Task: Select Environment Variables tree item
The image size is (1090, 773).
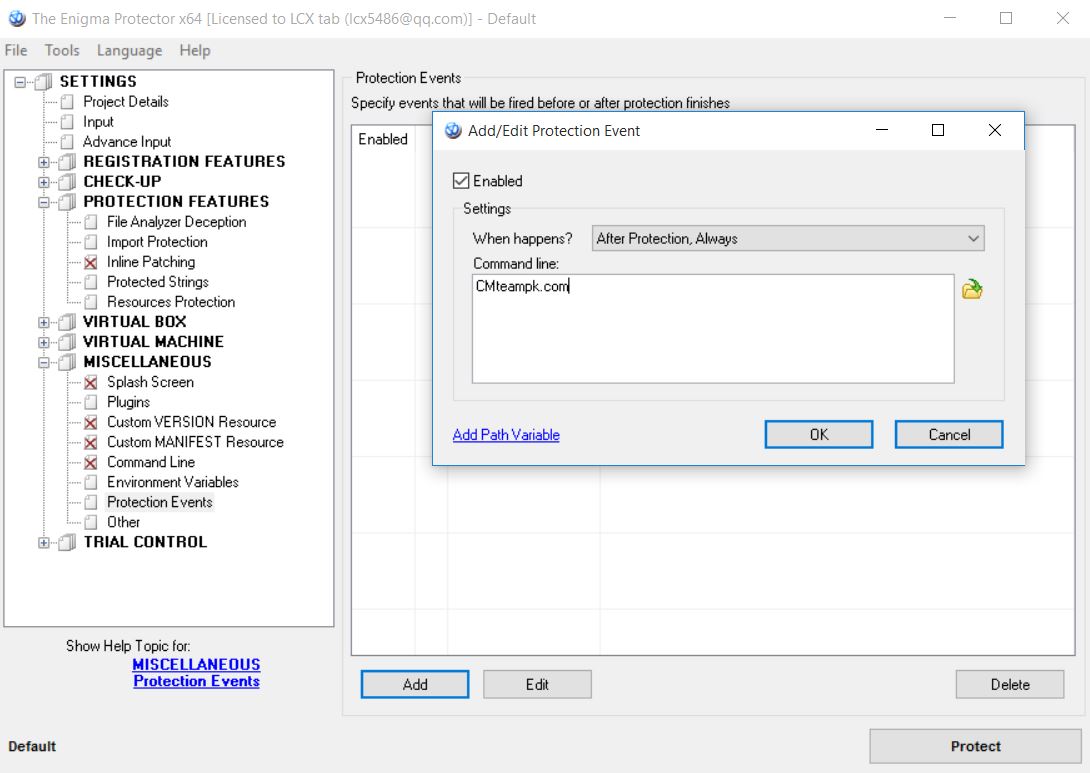Action: pyautogui.click(x=172, y=482)
